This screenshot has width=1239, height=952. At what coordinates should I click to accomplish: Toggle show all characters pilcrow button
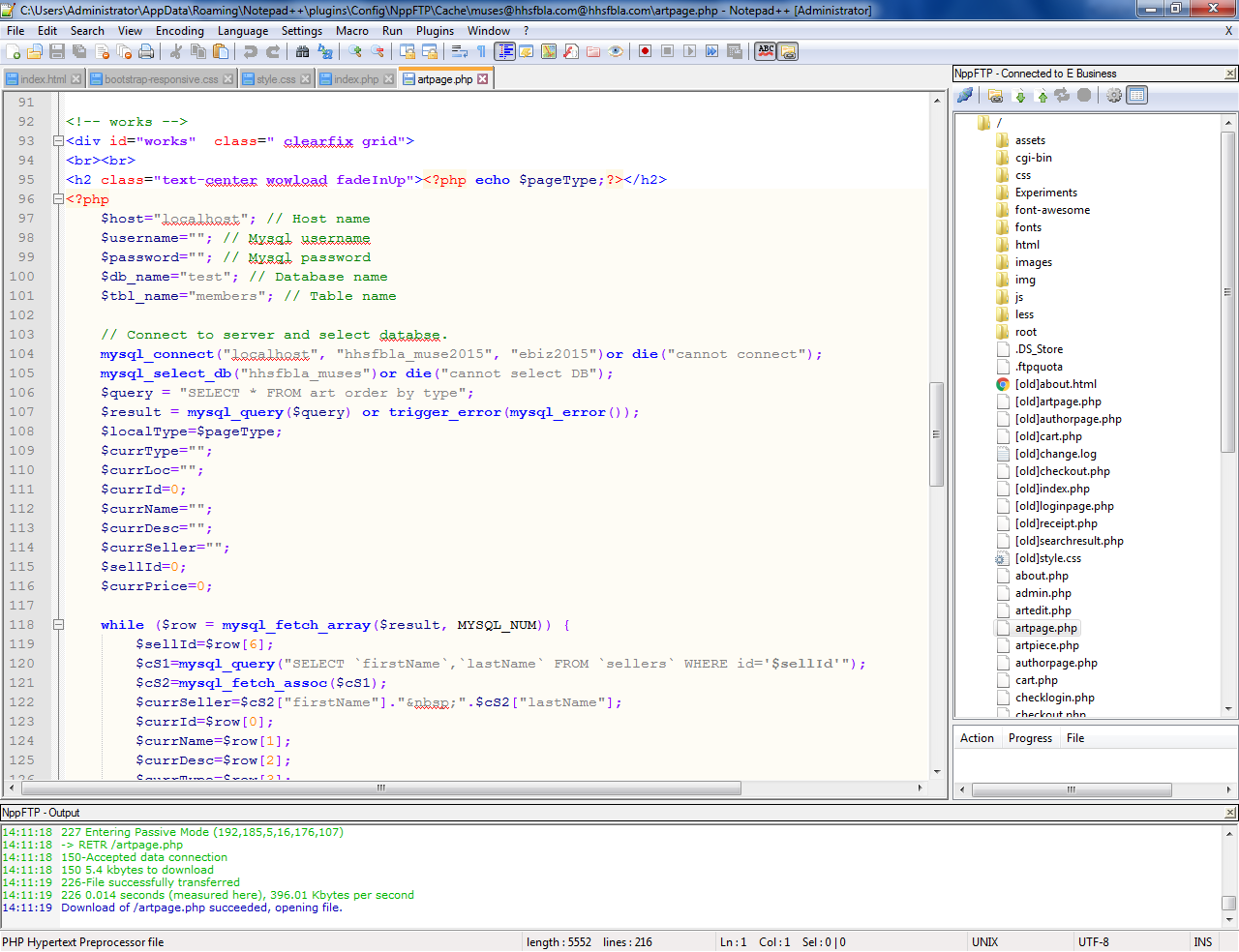tap(481, 51)
